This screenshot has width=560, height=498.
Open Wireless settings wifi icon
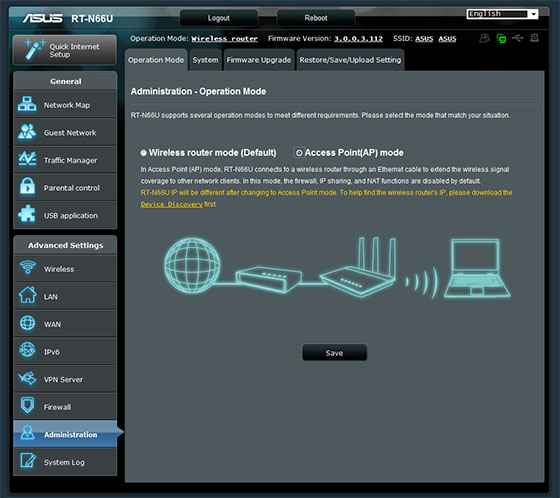pos(28,267)
